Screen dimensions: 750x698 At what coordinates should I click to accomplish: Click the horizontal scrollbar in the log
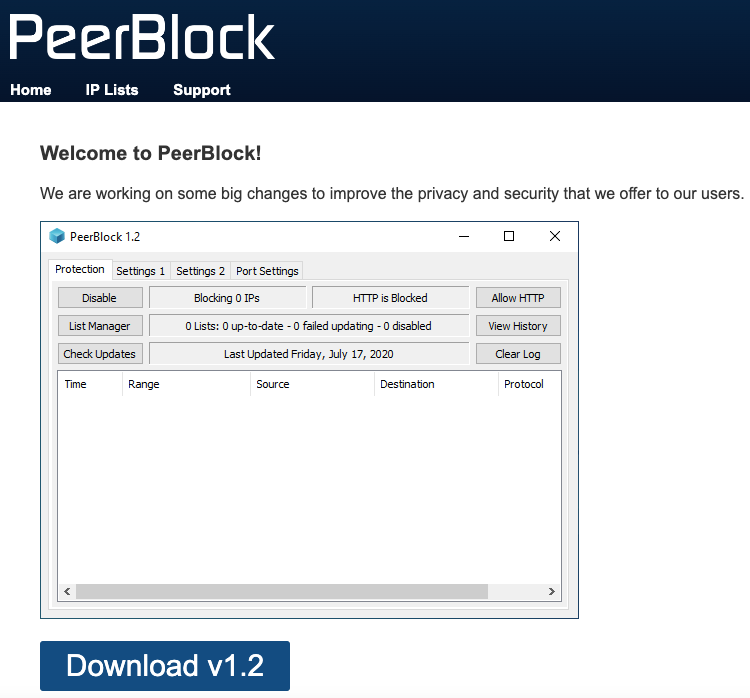pos(282,591)
